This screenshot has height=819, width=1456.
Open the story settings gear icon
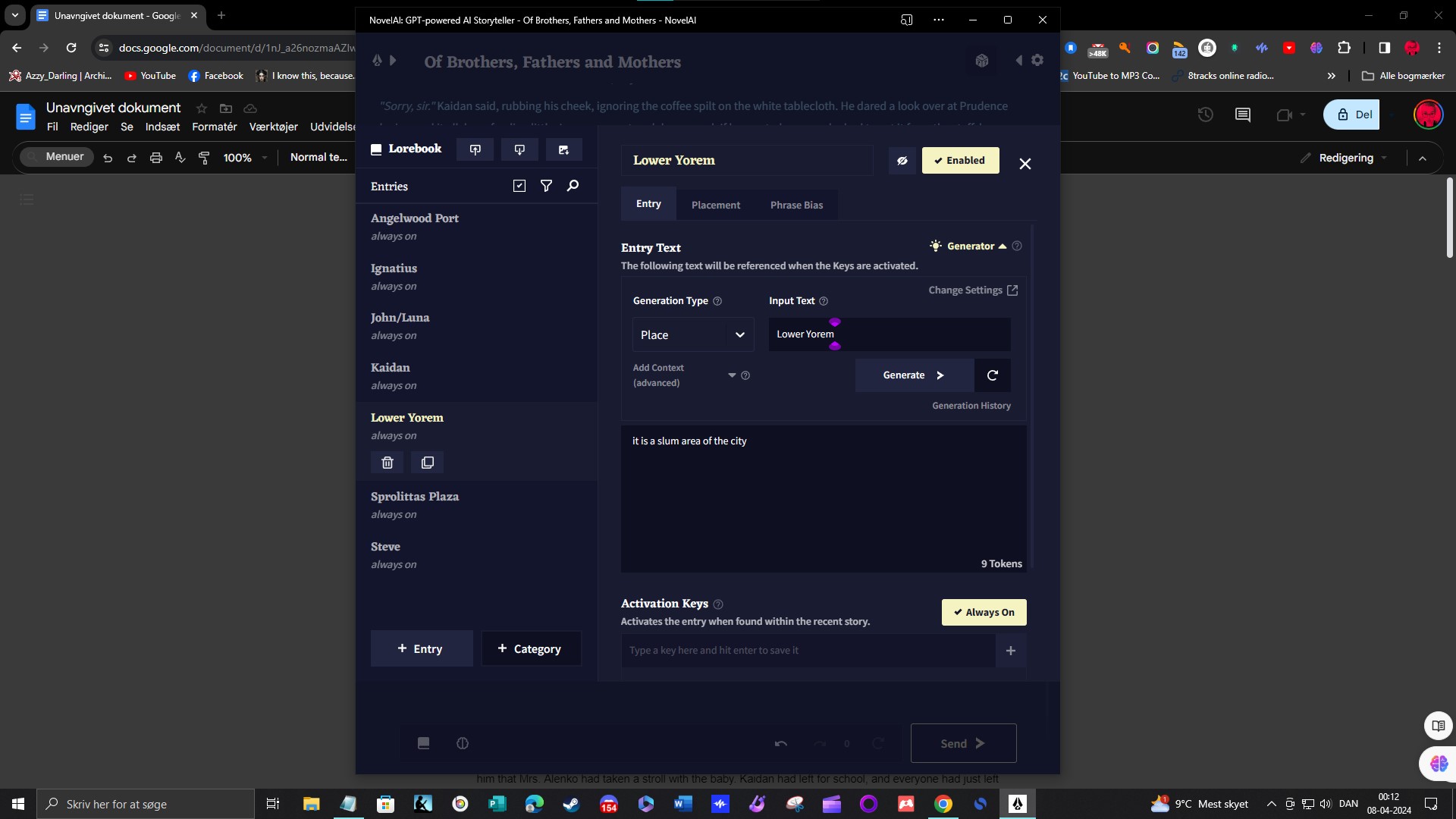coord(1037,61)
